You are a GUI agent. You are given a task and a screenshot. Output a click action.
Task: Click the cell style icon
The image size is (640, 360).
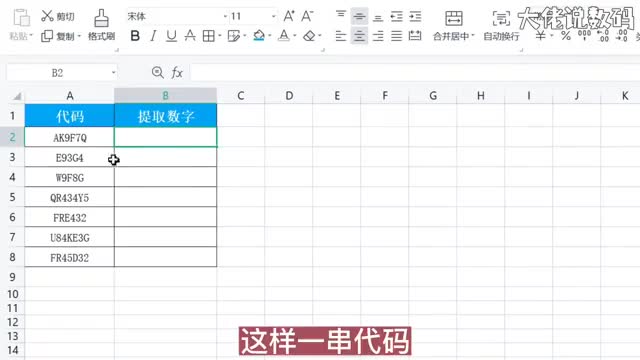[234, 36]
